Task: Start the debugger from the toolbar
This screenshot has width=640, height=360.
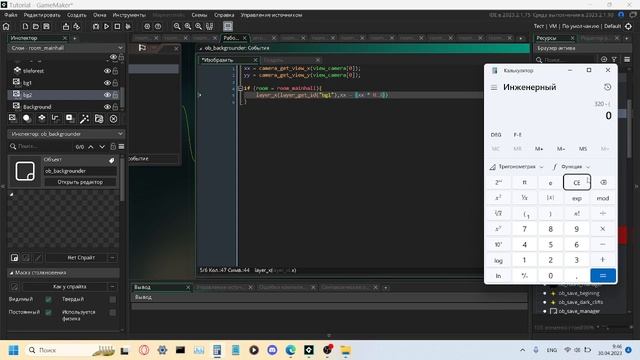Action: click(96, 27)
